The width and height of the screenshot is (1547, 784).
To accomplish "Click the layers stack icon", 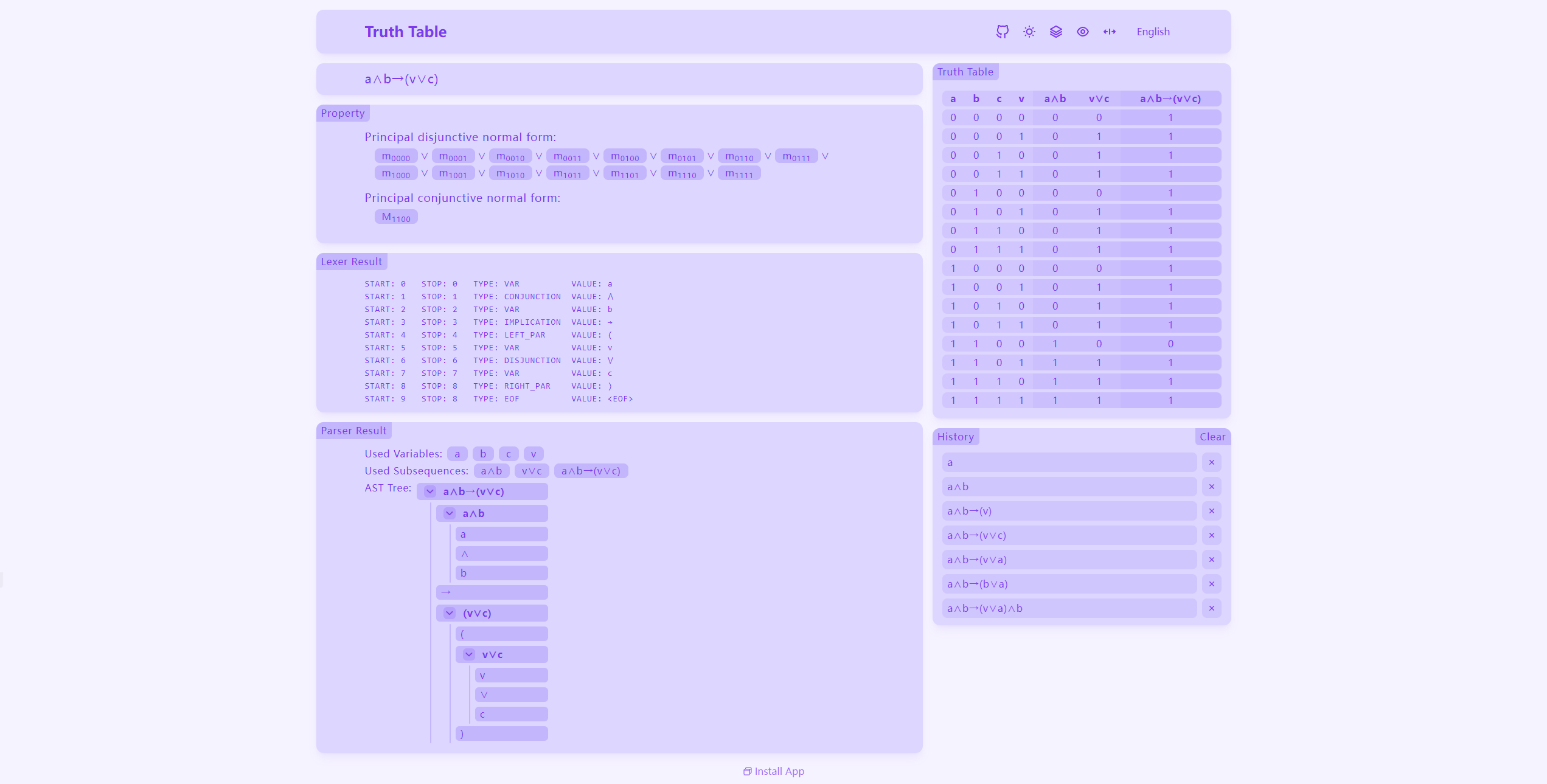I will click(1055, 32).
